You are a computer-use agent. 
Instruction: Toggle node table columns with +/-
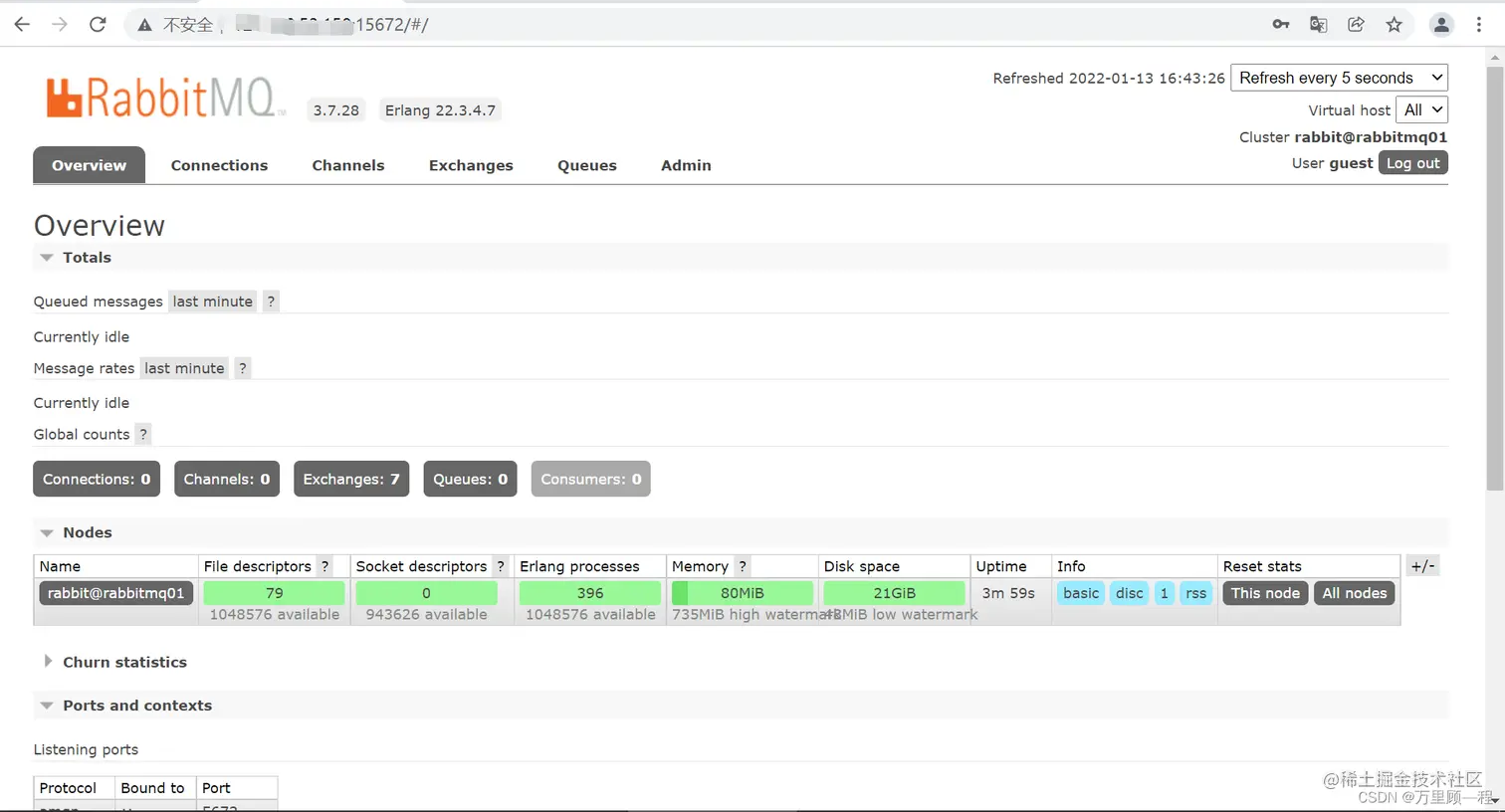pos(1423,566)
